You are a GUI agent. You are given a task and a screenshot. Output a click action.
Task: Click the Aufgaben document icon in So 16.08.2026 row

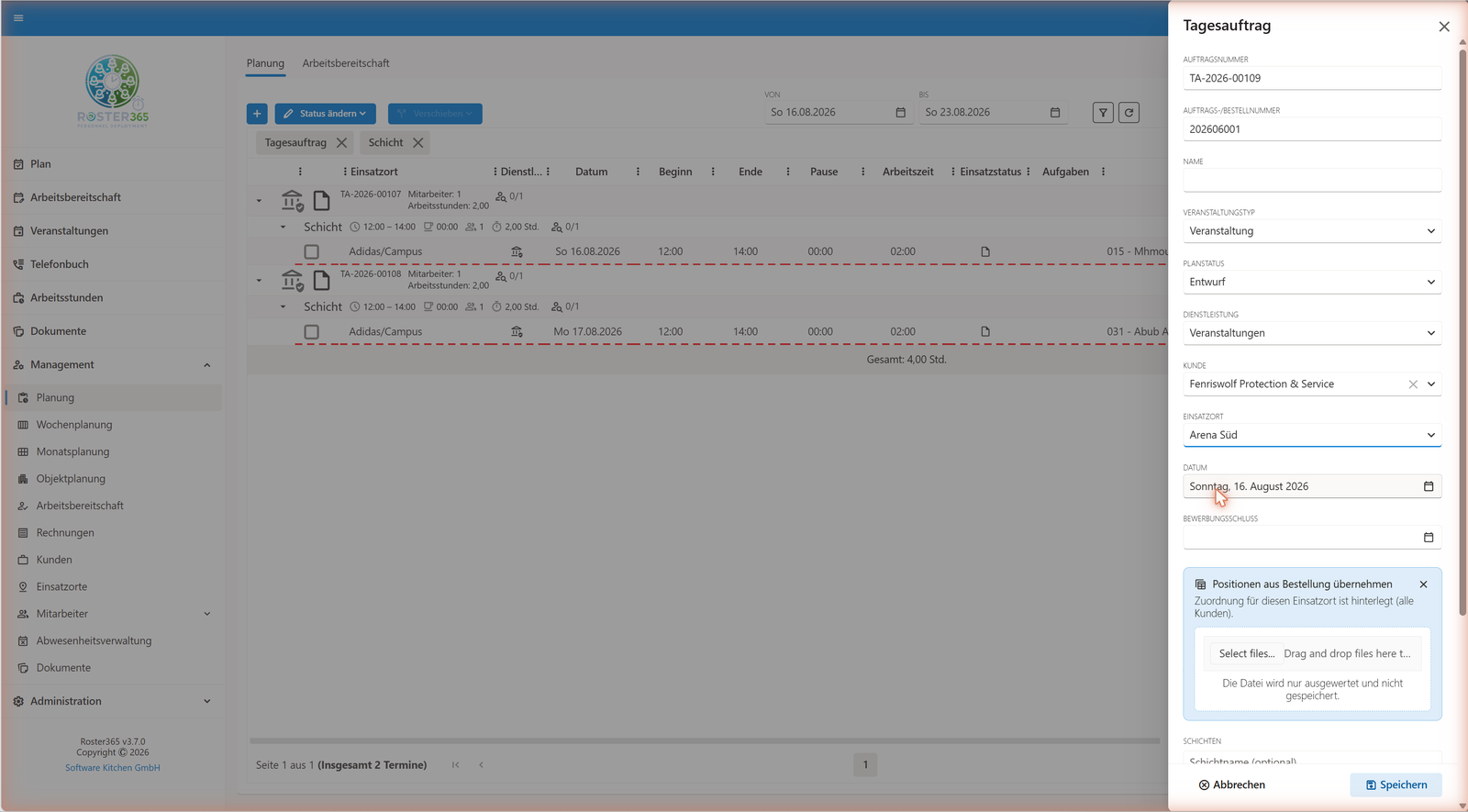click(985, 251)
